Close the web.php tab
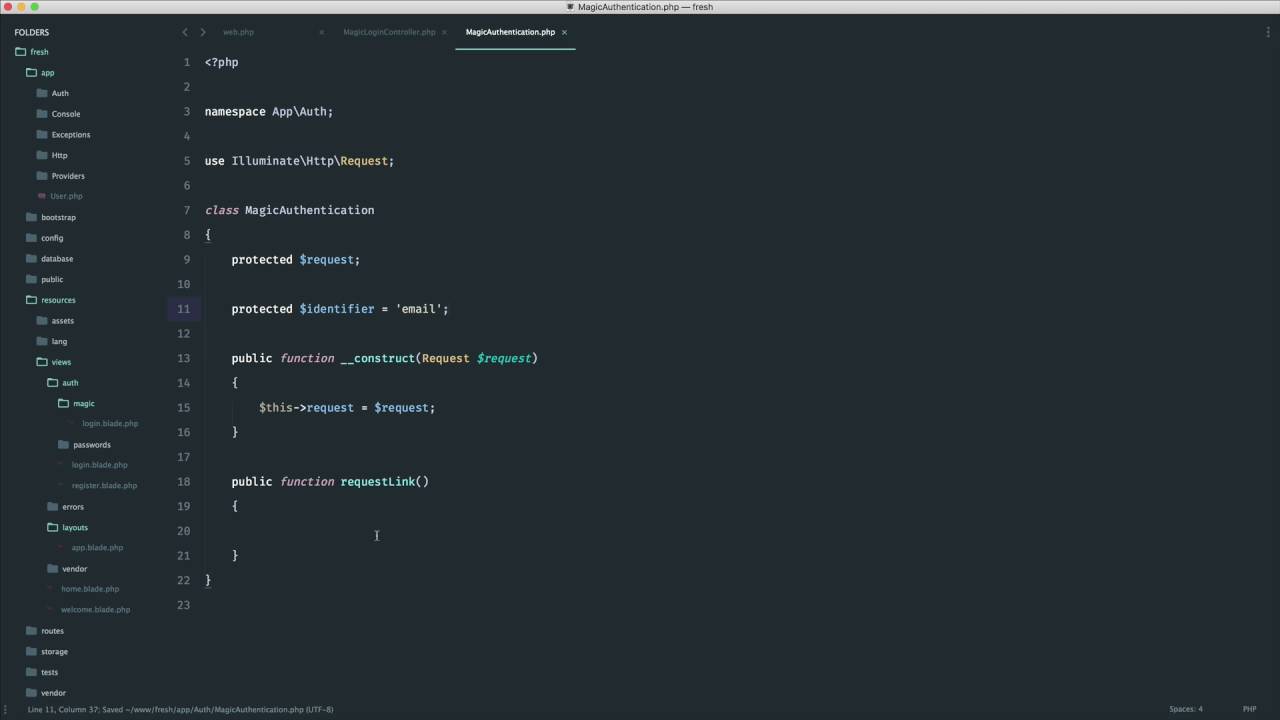The image size is (1280, 720). 321,32
